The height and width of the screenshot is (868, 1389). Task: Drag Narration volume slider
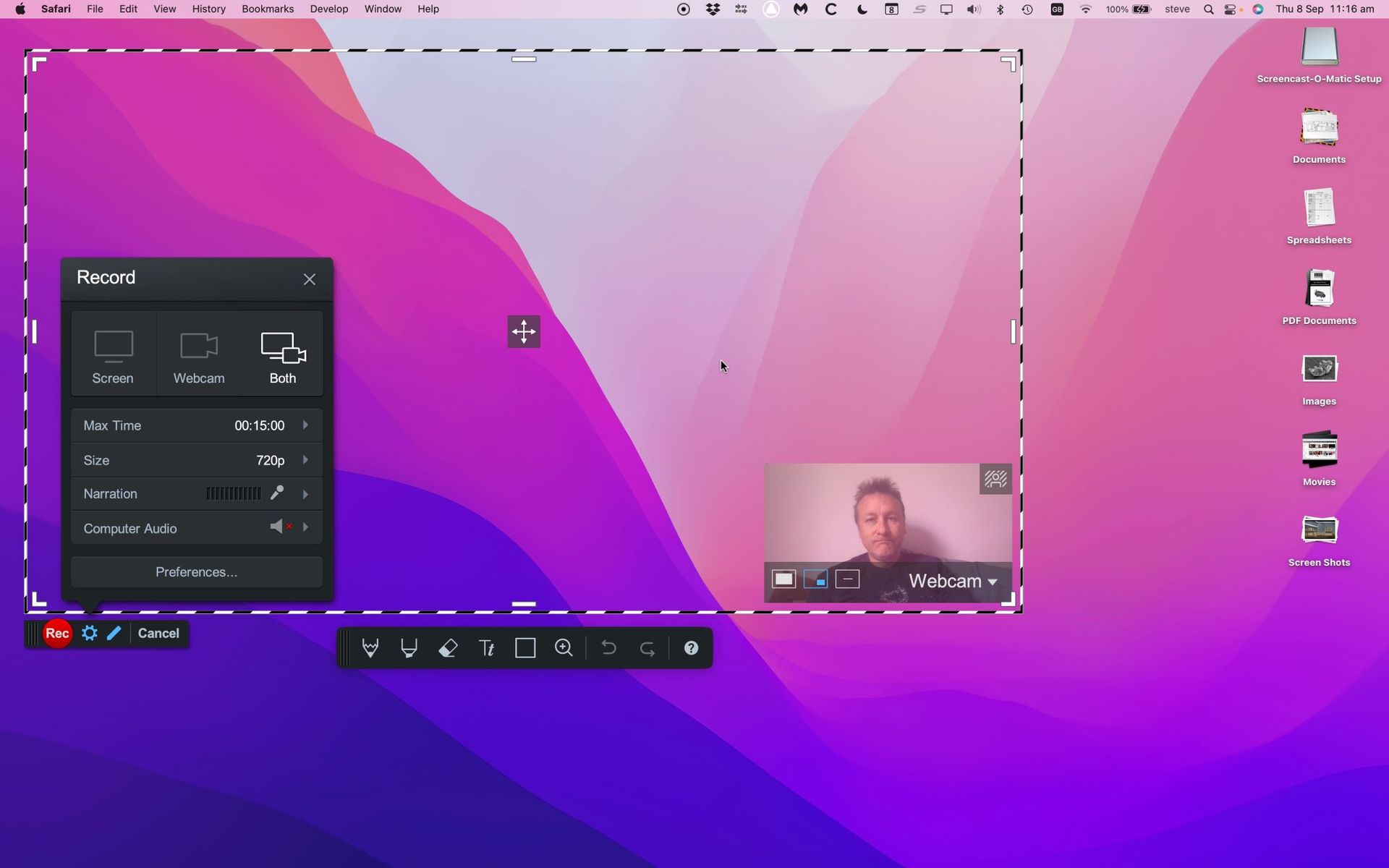(235, 493)
